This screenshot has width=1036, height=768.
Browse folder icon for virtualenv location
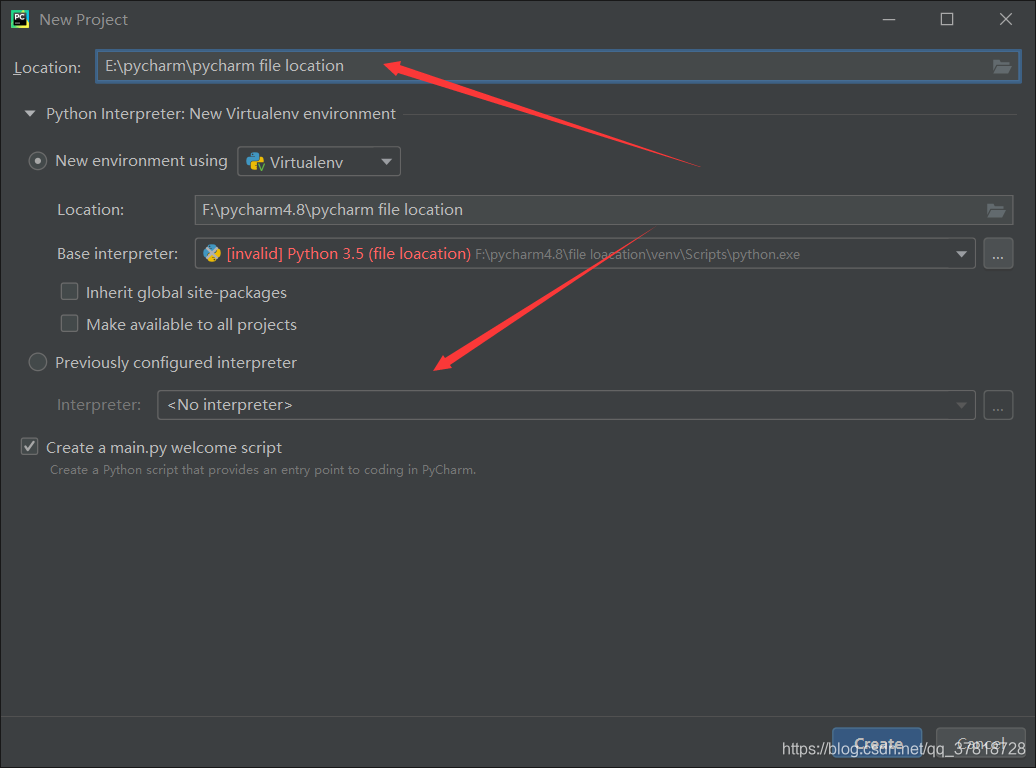click(996, 211)
